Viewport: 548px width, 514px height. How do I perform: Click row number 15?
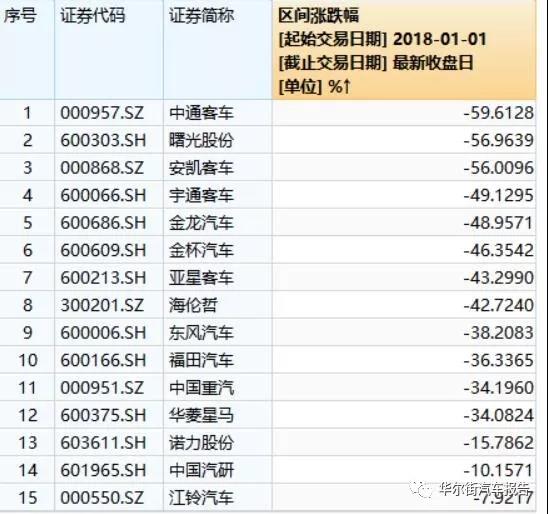point(28,498)
